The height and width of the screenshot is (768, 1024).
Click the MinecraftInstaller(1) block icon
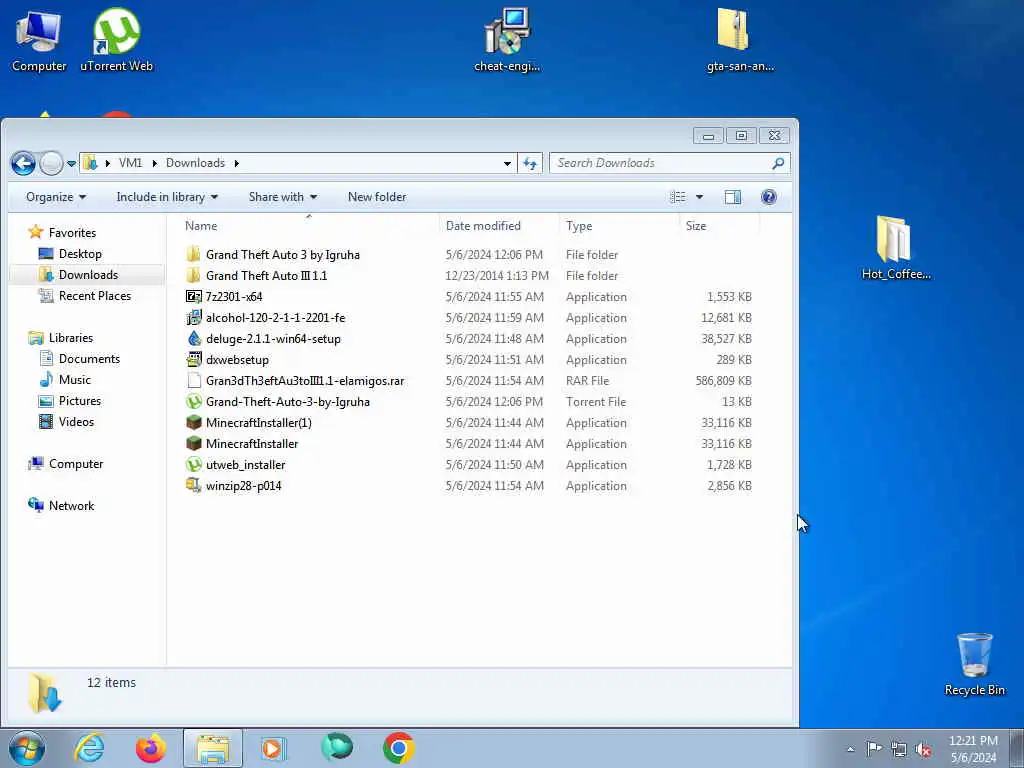point(193,423)
